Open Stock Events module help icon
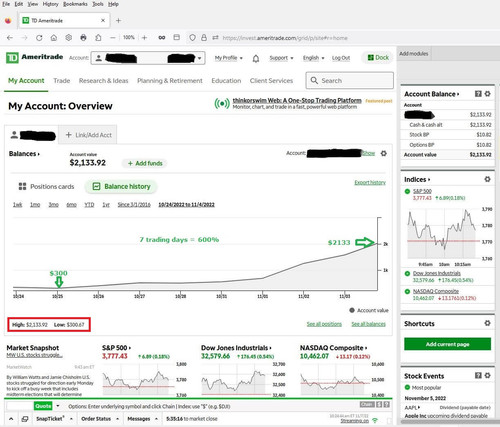Image resolution: width=500 pixels, height=427 pixels. (x=478, y=375)
